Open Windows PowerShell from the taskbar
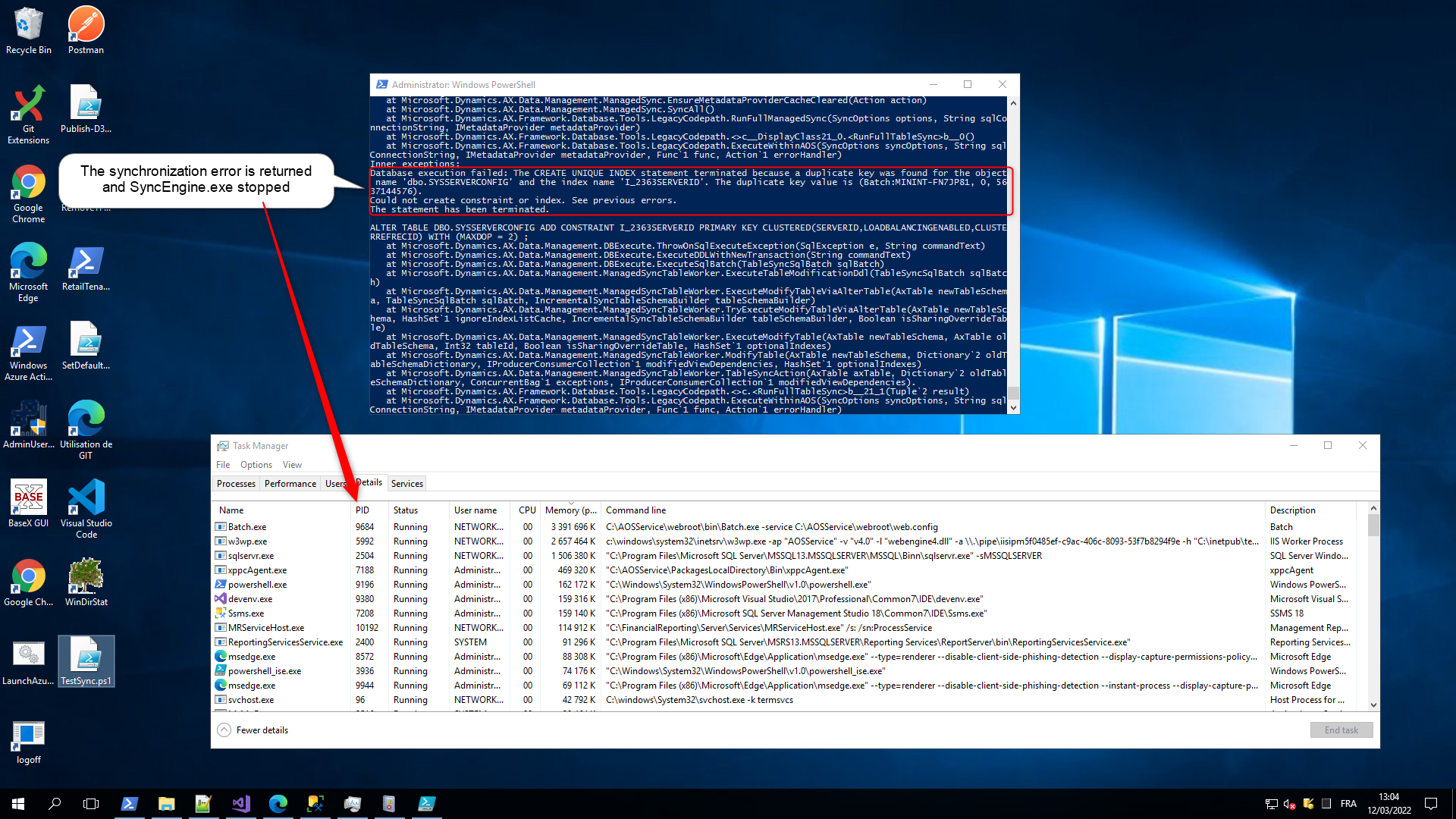The width and height of the screenshot is (1456, 819). (x=130, y=803)
